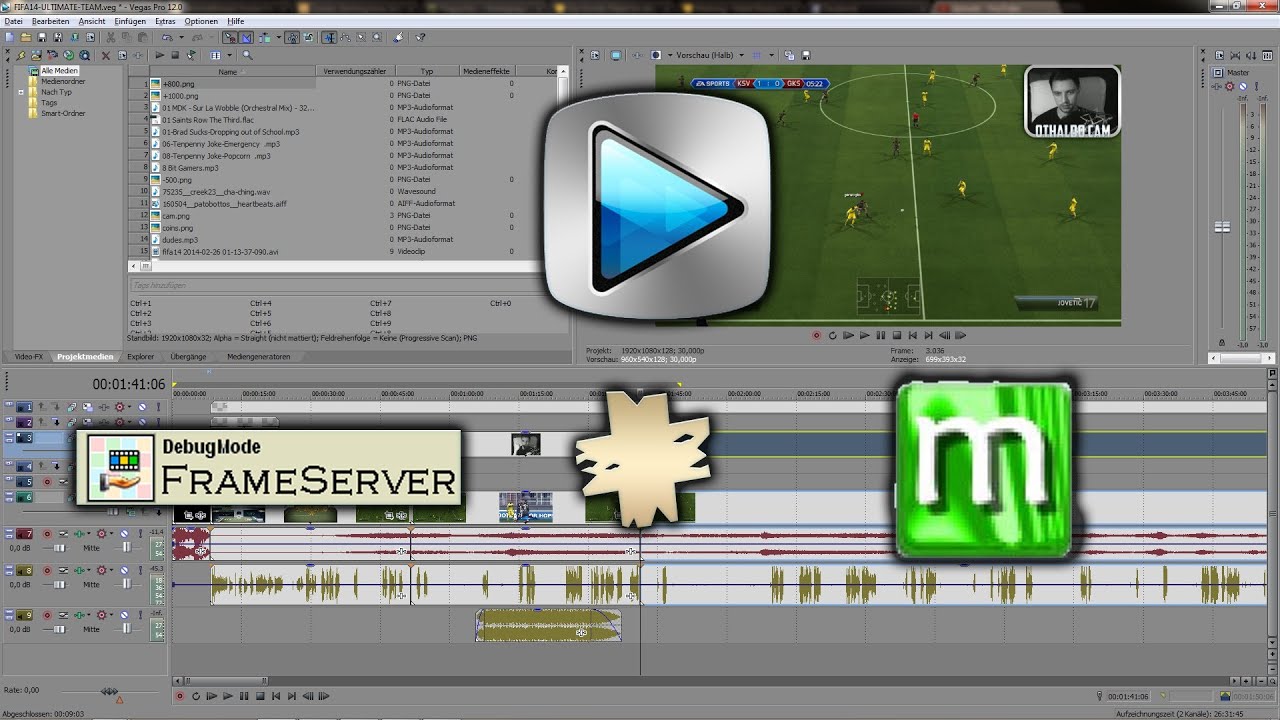Open the Undo history dropdown arrow
The height and width of the screenshot is (720, 1280).
[x=182, y=37]
